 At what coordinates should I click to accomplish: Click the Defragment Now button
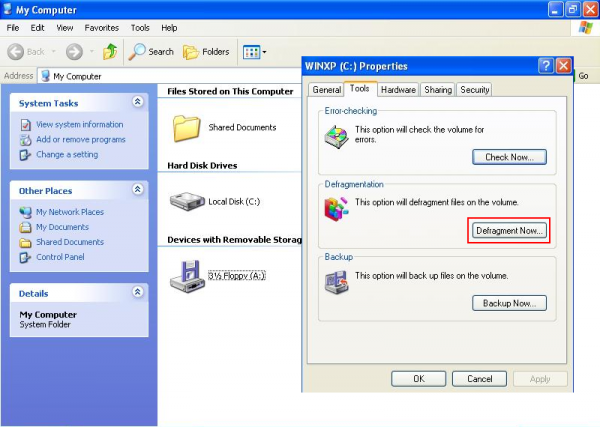pos(509,231)
